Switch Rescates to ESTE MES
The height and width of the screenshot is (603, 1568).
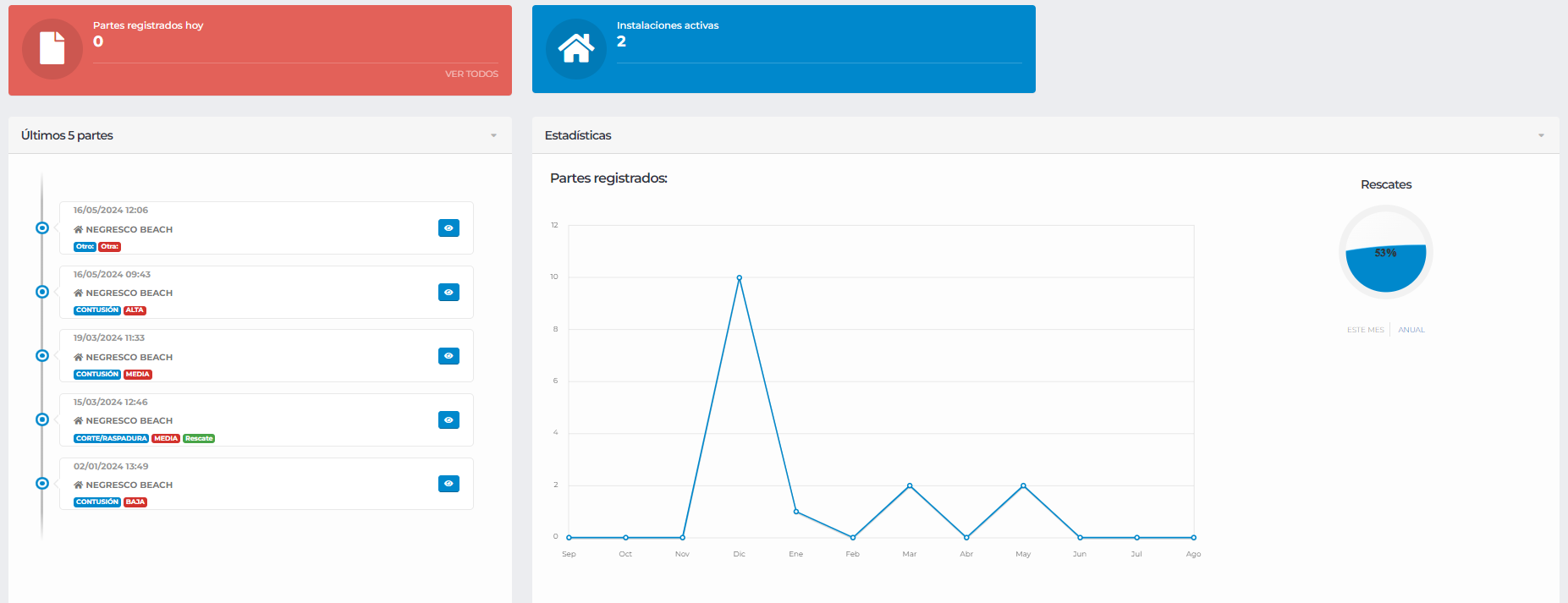click(1365, 330)
